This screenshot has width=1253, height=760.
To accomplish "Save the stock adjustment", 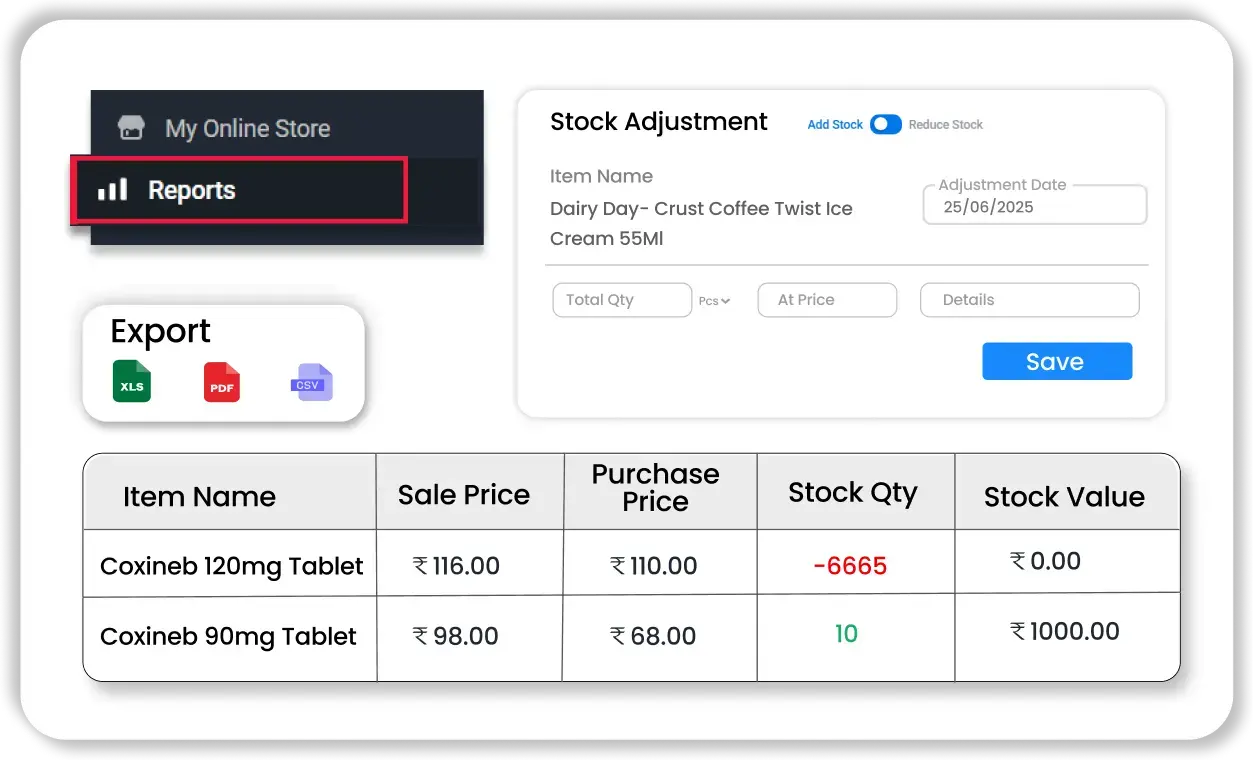I will click(1057, 361).
